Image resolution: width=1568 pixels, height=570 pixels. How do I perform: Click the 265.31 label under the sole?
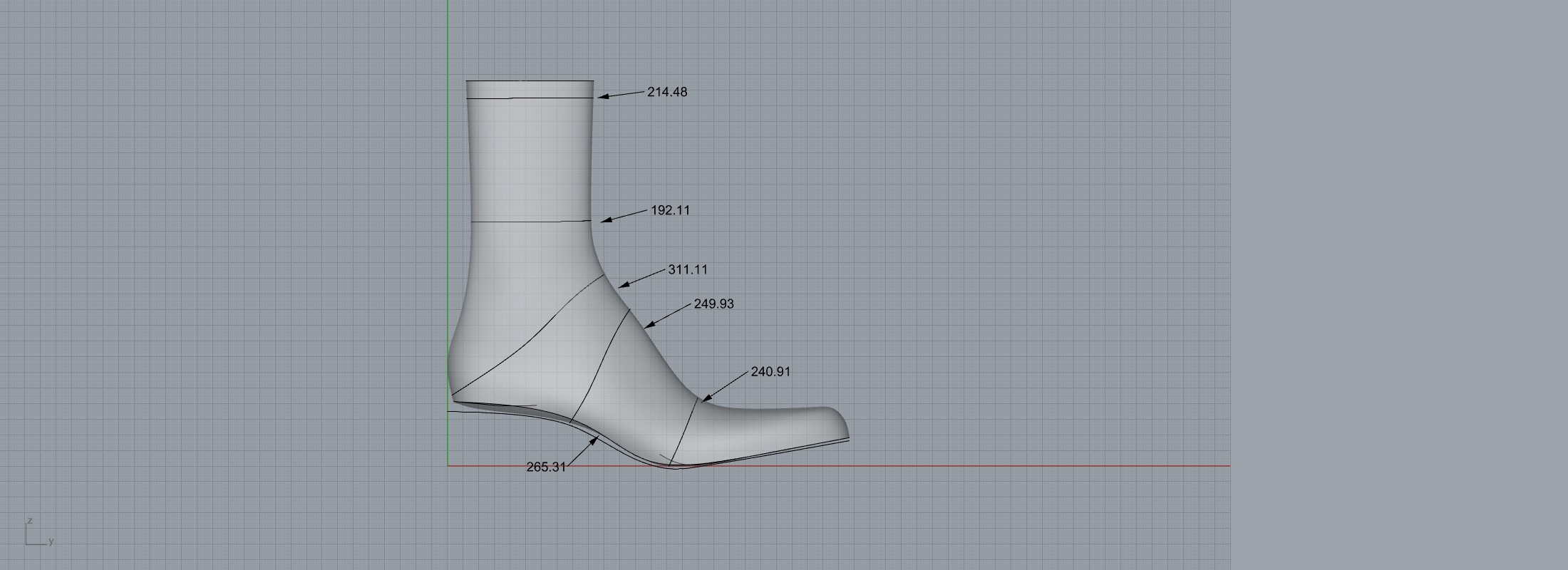coord(546,467)
